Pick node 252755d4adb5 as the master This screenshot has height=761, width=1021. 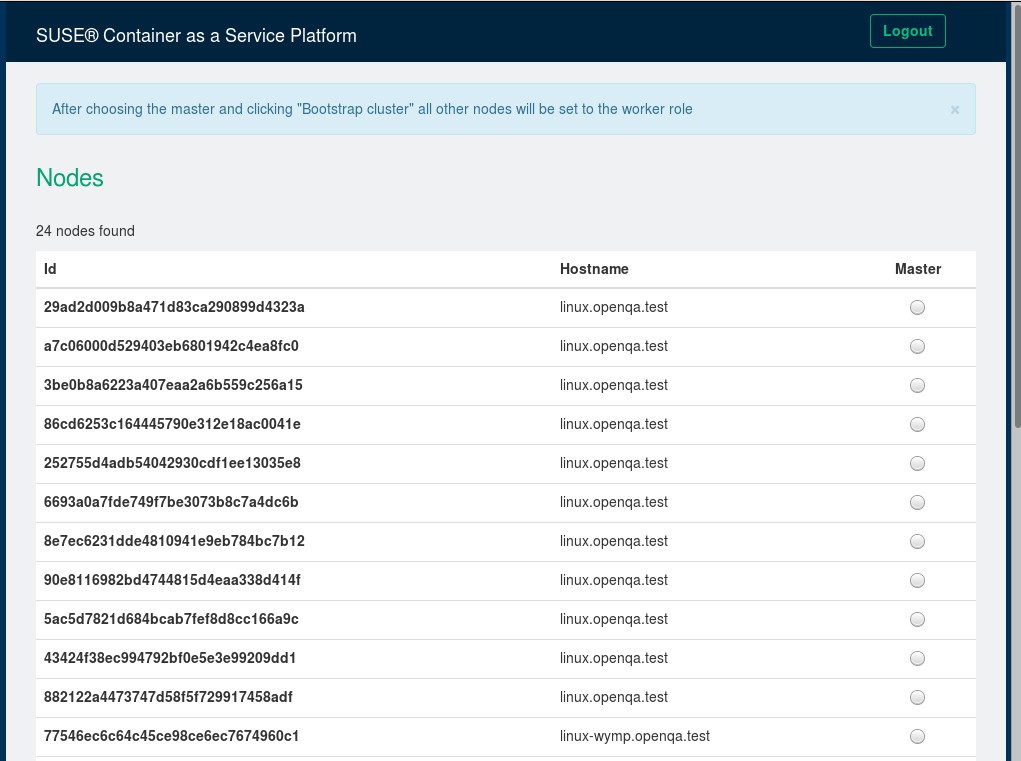tap(917, 464)
